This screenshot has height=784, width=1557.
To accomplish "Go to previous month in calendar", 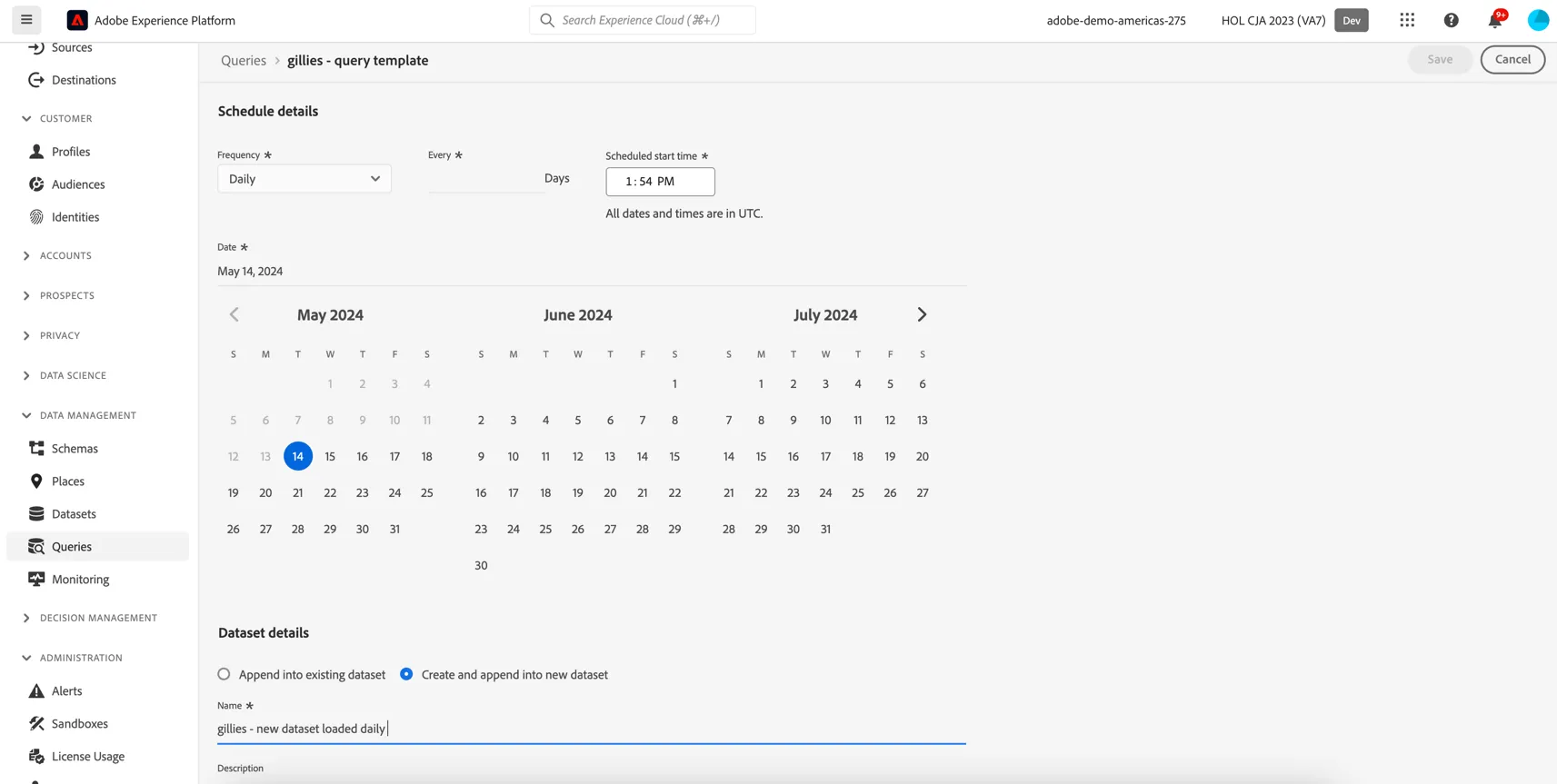I will pos(234,314).
